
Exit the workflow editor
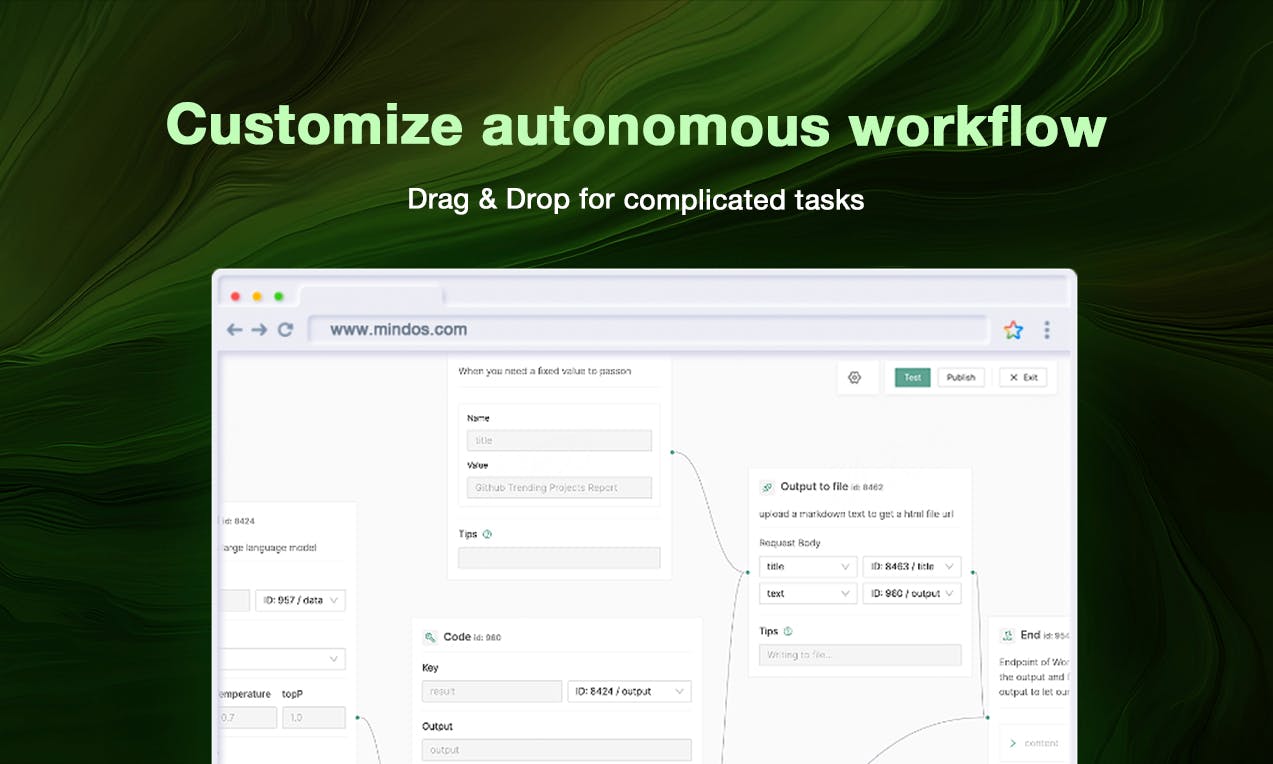[1024, 378]
